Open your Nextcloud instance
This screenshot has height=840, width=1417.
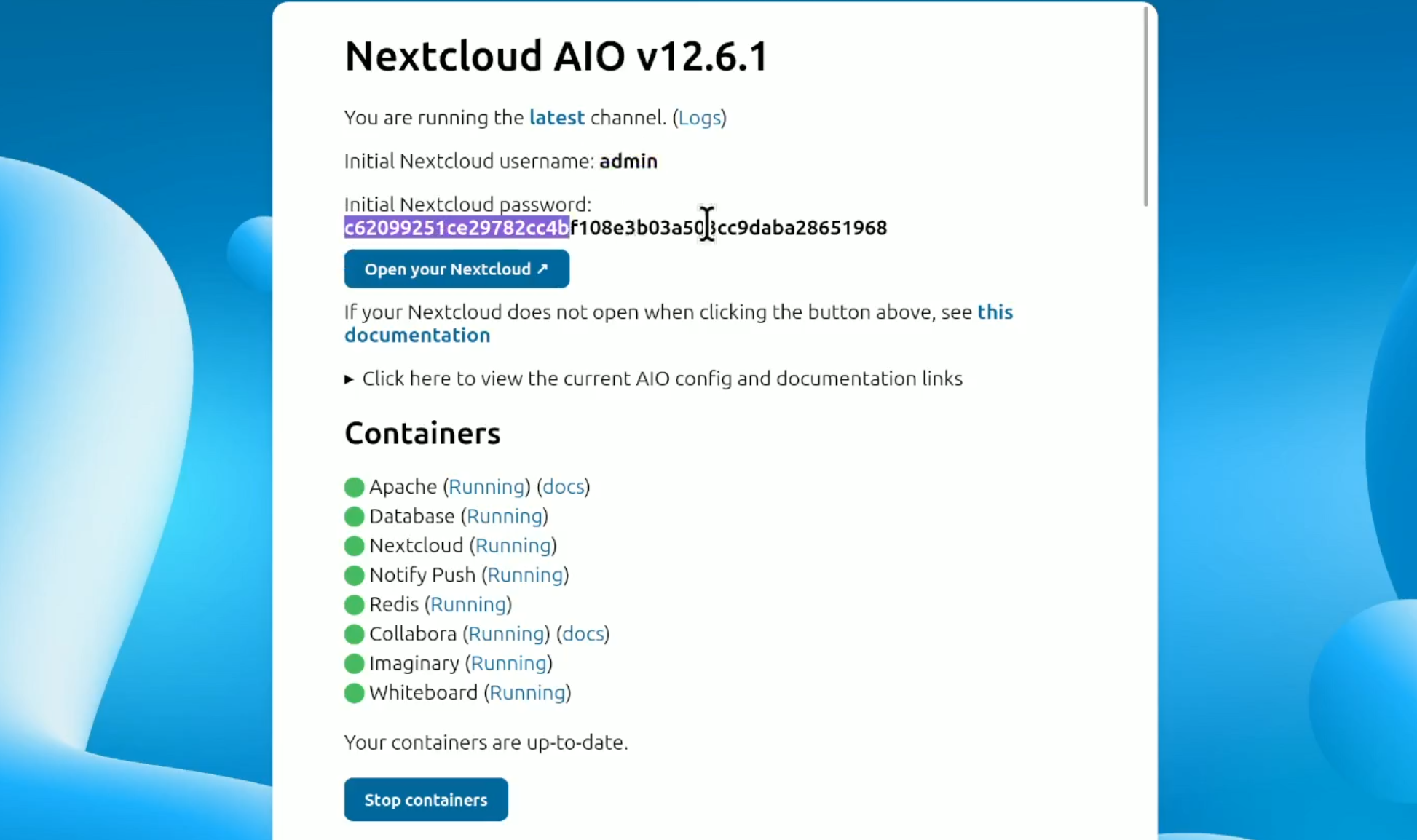tap(457, 269)
